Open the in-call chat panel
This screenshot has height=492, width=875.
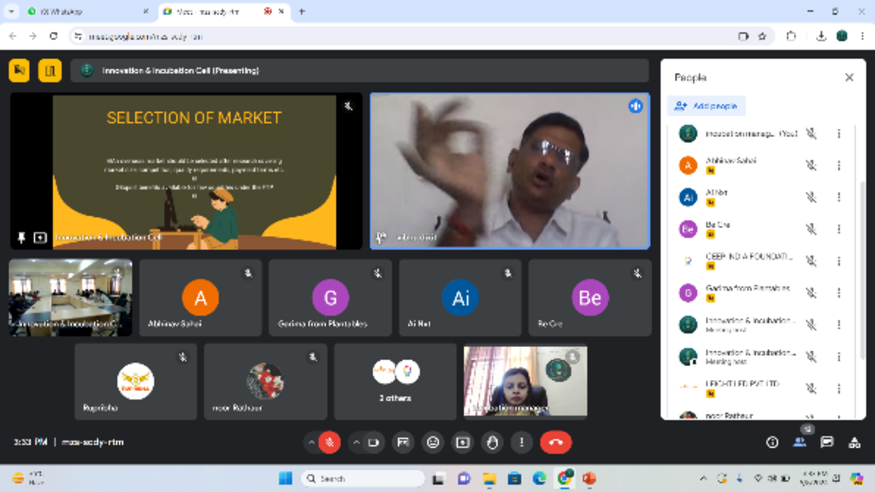tap(827, 442)
